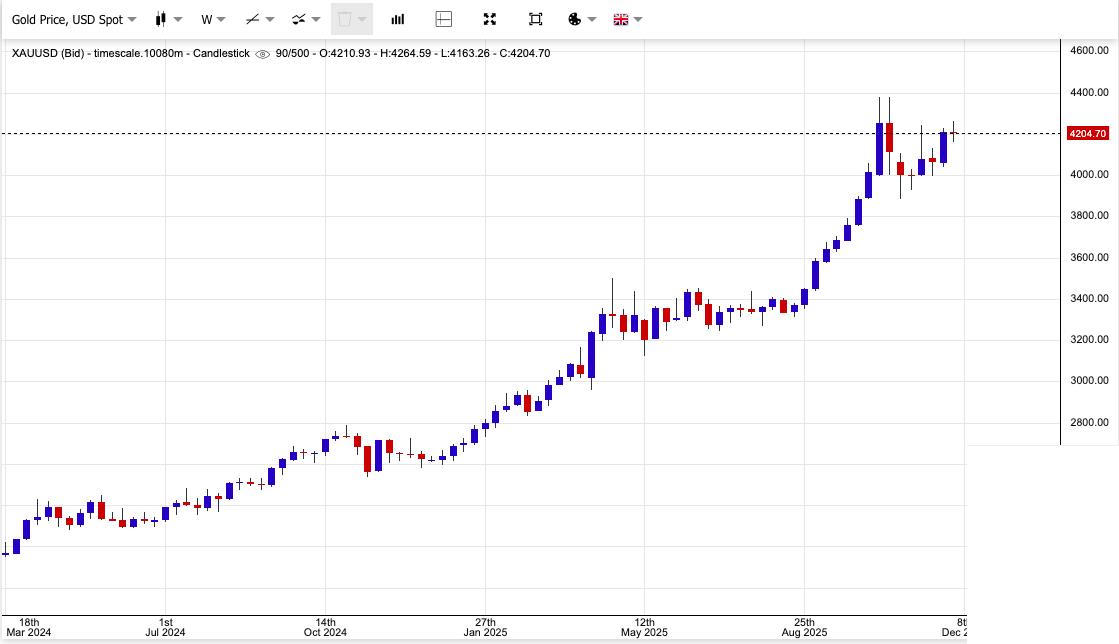Image resolution: width=1119 pixels, height=644 pixels.
Task: Expand the Gold Price, USD Spot dropdown
Action: pyautogui.click(x=74, y=19)
